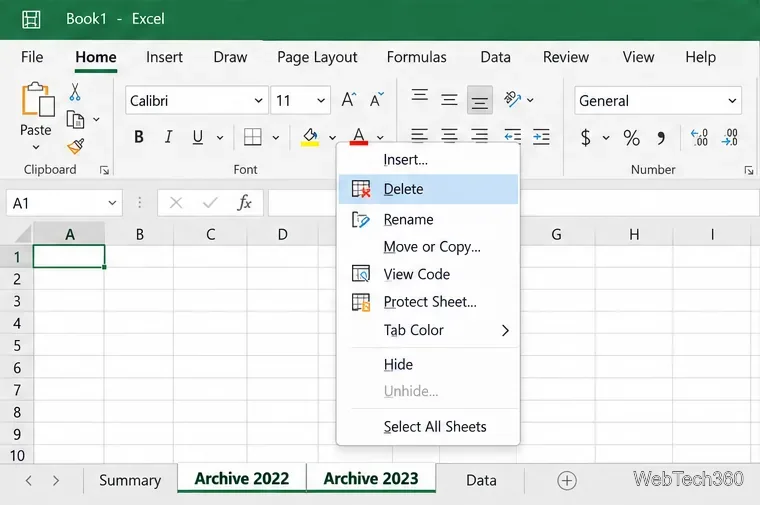
Task: Click the formula bar Enter checkmark
Action: pos(210,203)
